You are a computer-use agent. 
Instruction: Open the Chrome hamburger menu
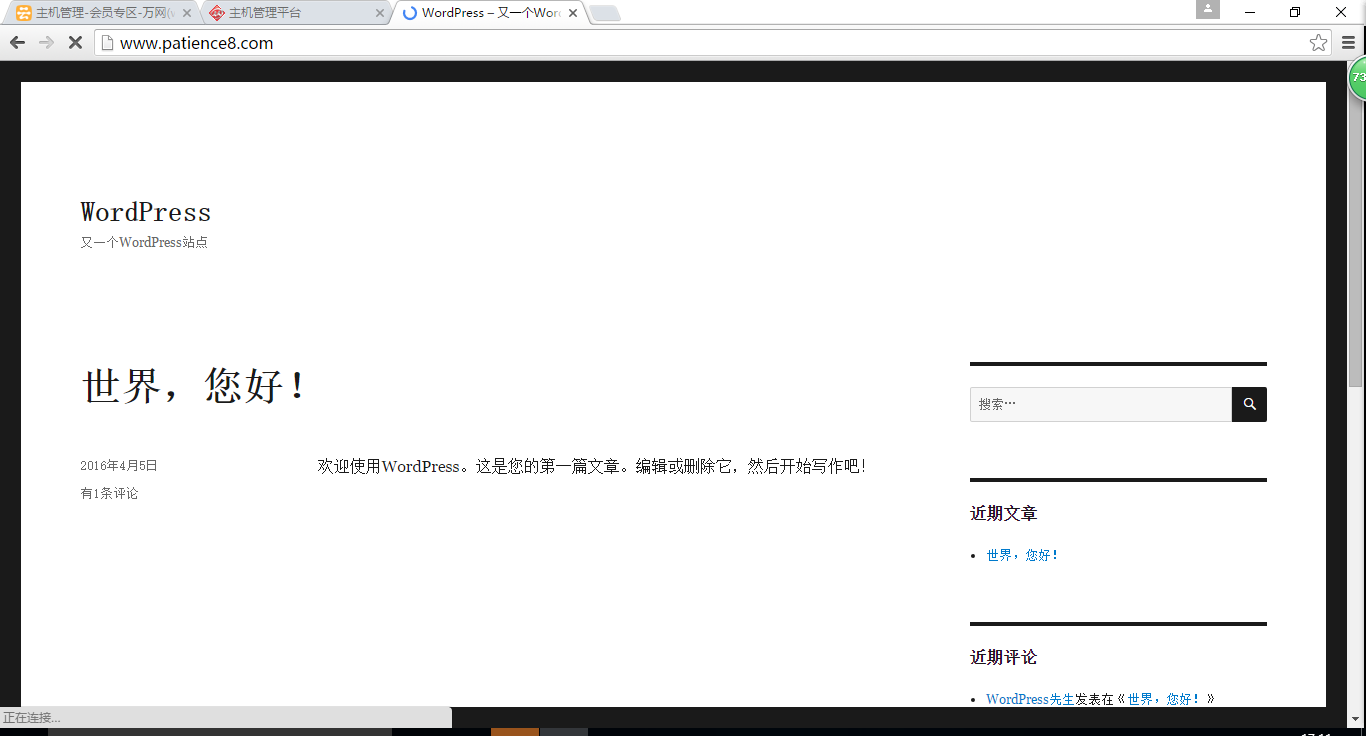1348,43
